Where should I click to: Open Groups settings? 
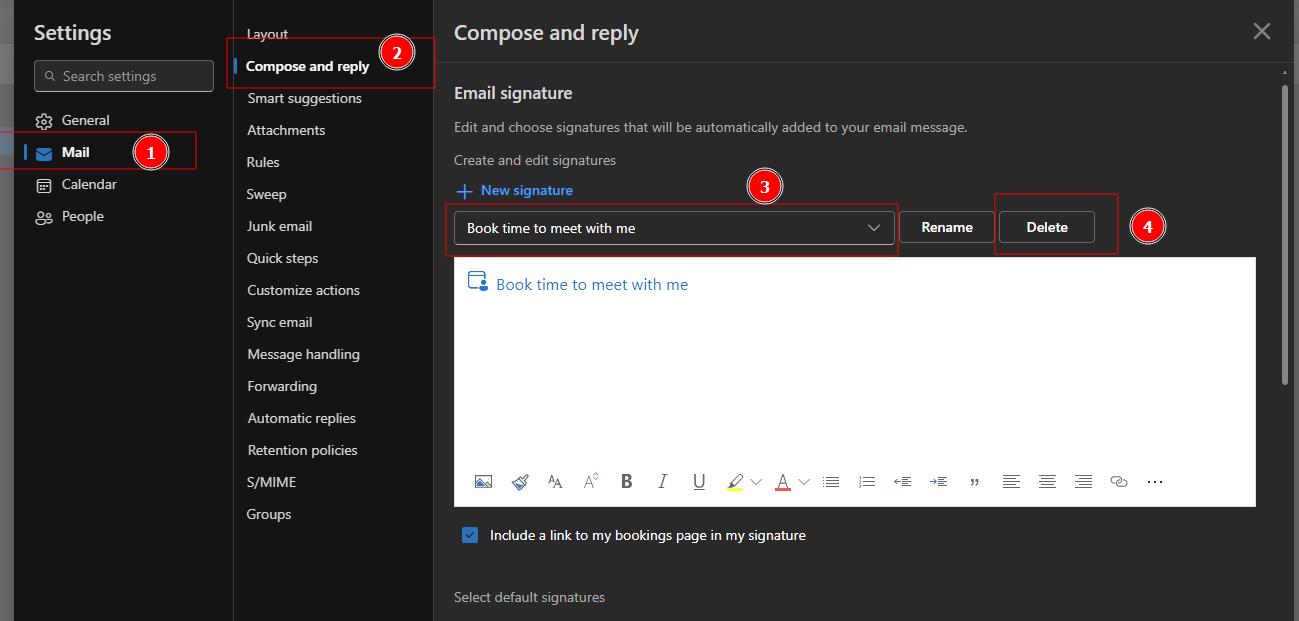click(x=269, y=514)
